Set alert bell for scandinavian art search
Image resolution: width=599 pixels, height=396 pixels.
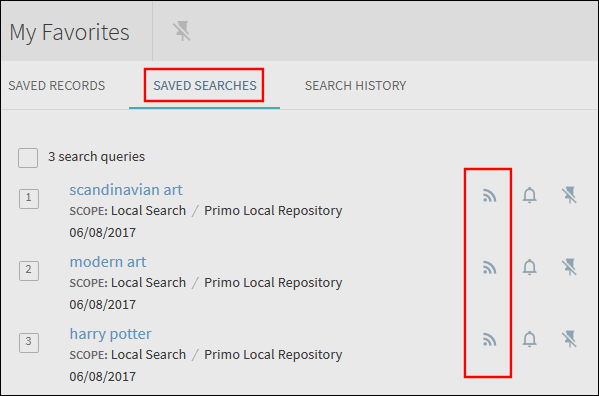529,195
